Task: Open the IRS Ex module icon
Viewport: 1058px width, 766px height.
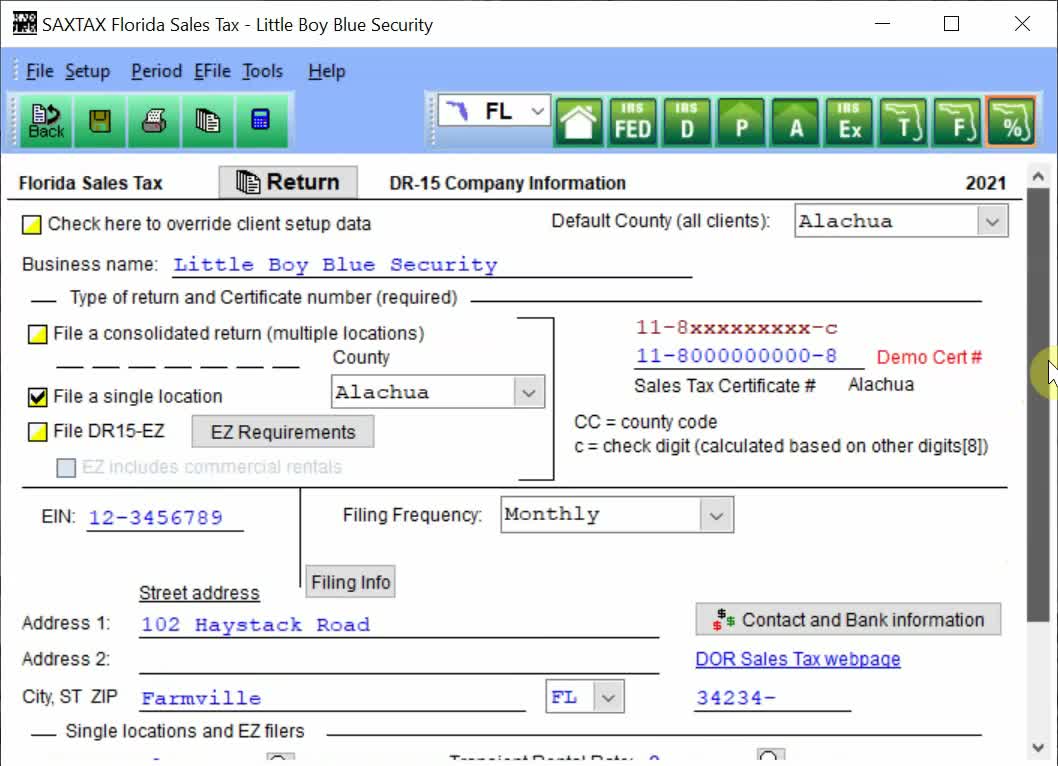Action: pyautogui.click(x=849, y=122)
